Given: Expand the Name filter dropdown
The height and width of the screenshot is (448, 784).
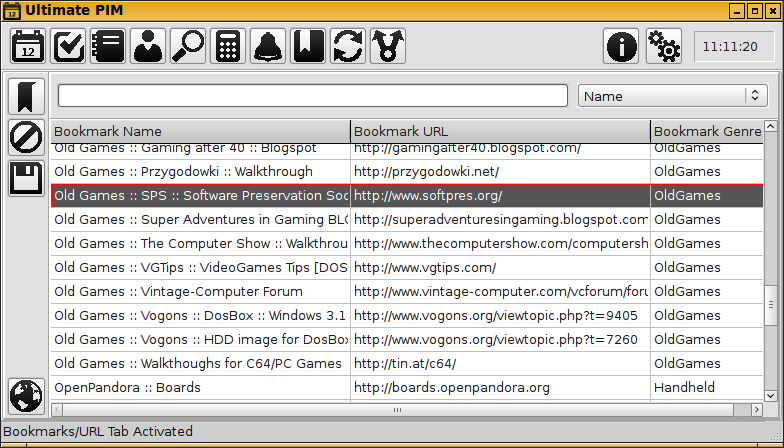Looking at the screenshot, I should tap(672, 96).
